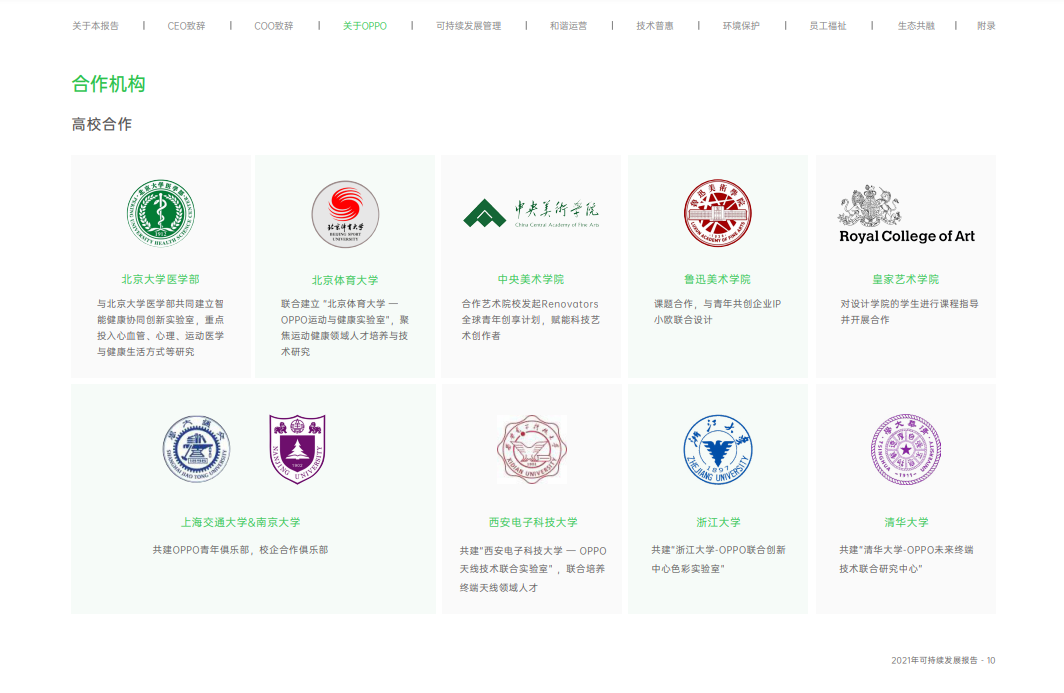The height and width of the screenshot is (693, 1064).
Task: Click the 西安电子科技大学 card title
Action: (x=533, y=522)
